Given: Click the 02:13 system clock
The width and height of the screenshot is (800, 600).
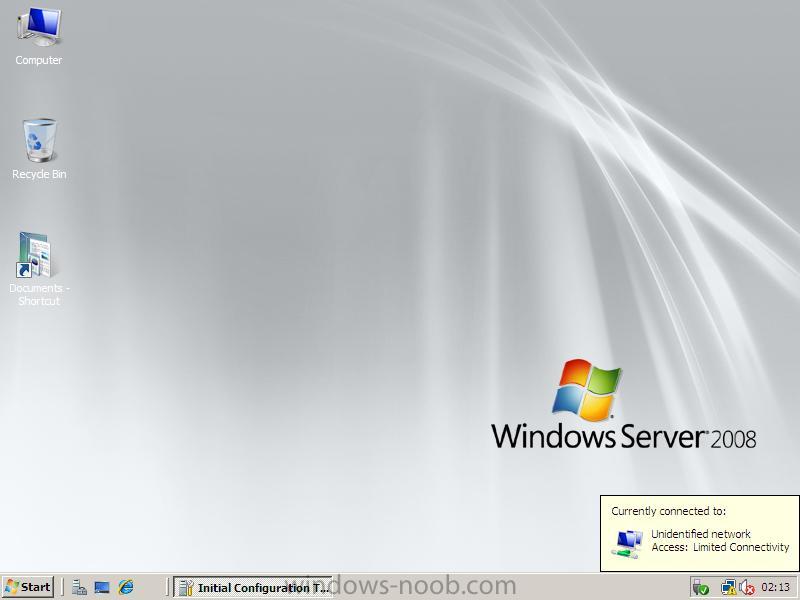Looking at the screenshot, I should point(776,587).
